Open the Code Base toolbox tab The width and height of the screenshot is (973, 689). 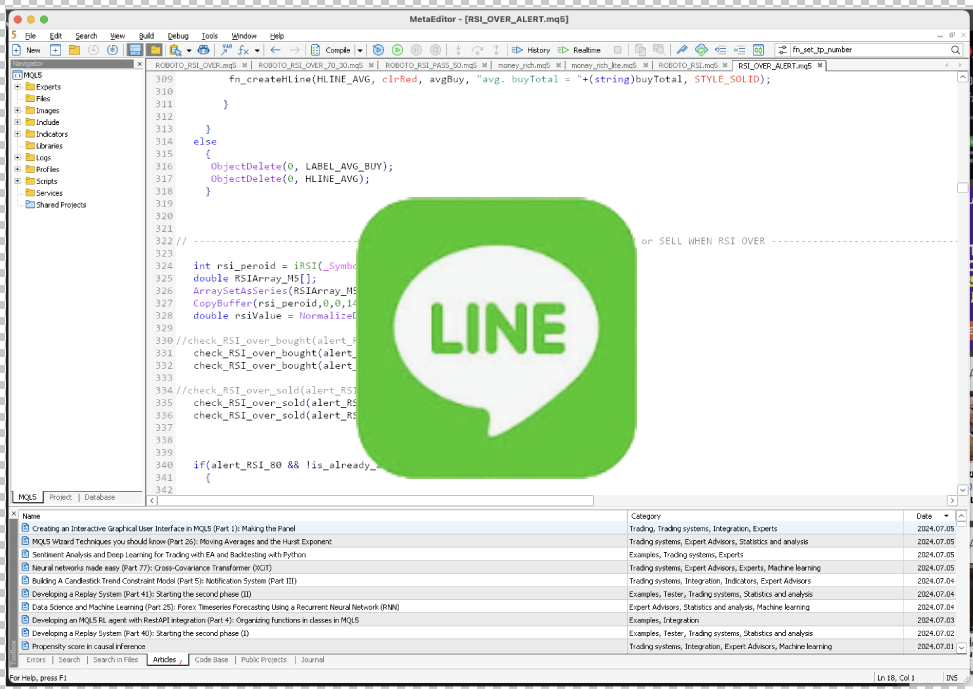point(211,660)
